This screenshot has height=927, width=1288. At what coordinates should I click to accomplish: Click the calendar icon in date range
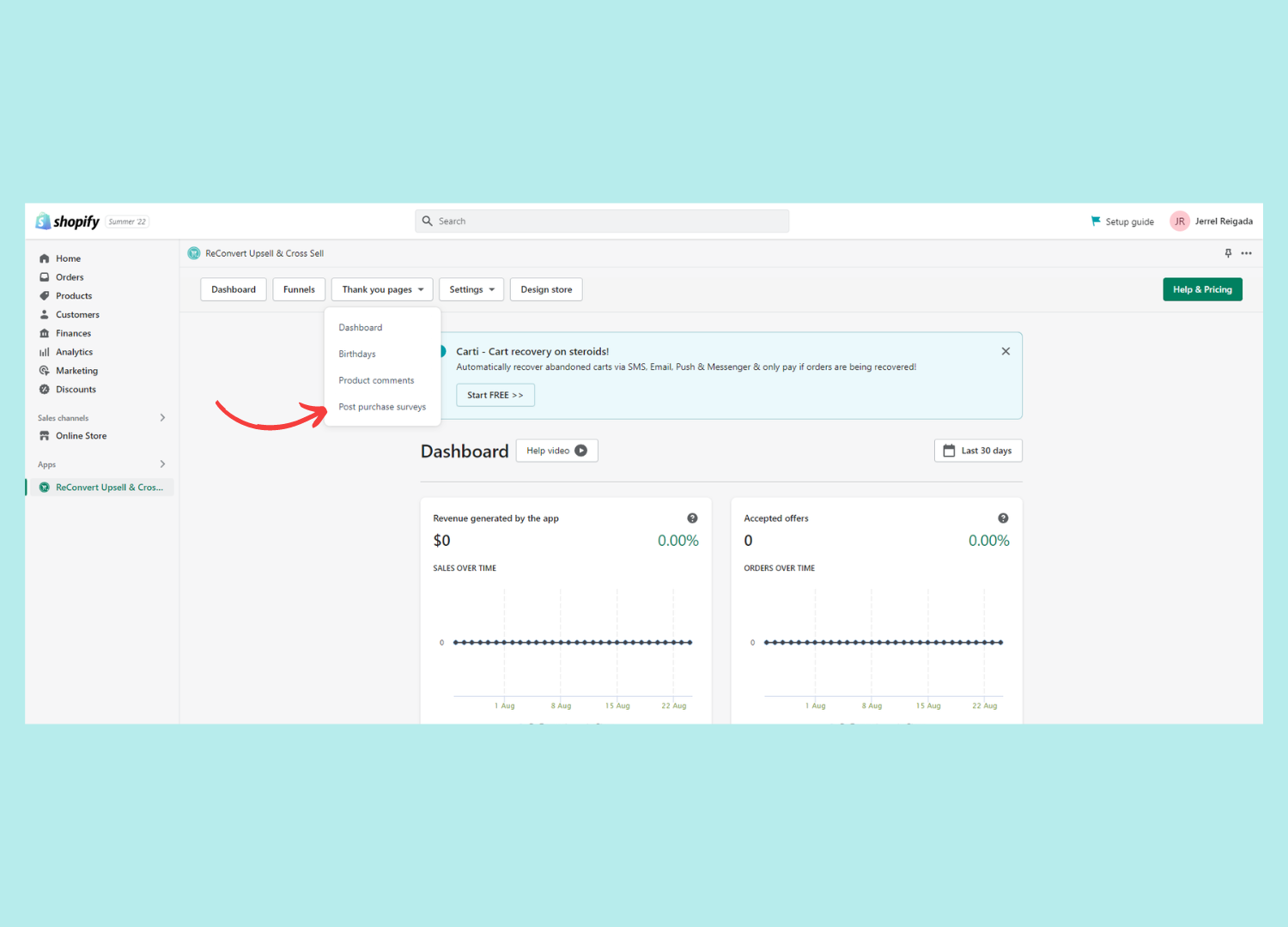tap(949, 451)
